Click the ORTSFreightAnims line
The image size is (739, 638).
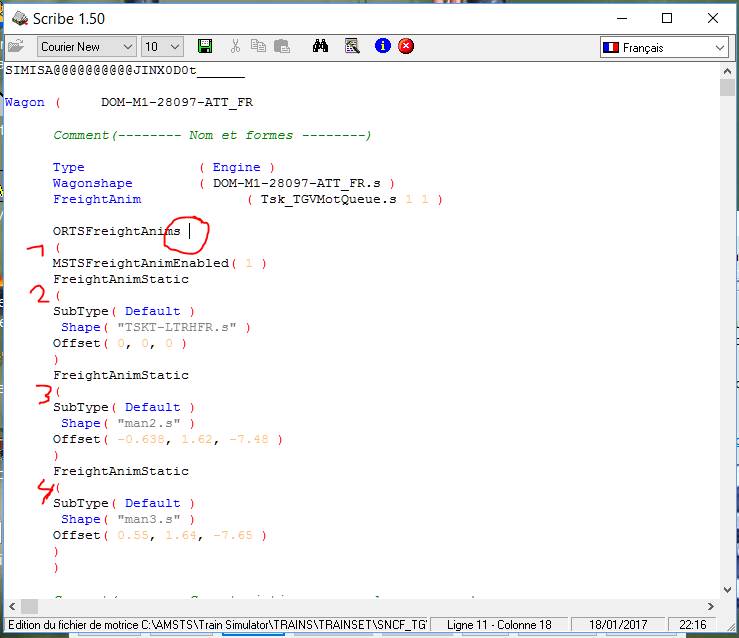point(116,231)
